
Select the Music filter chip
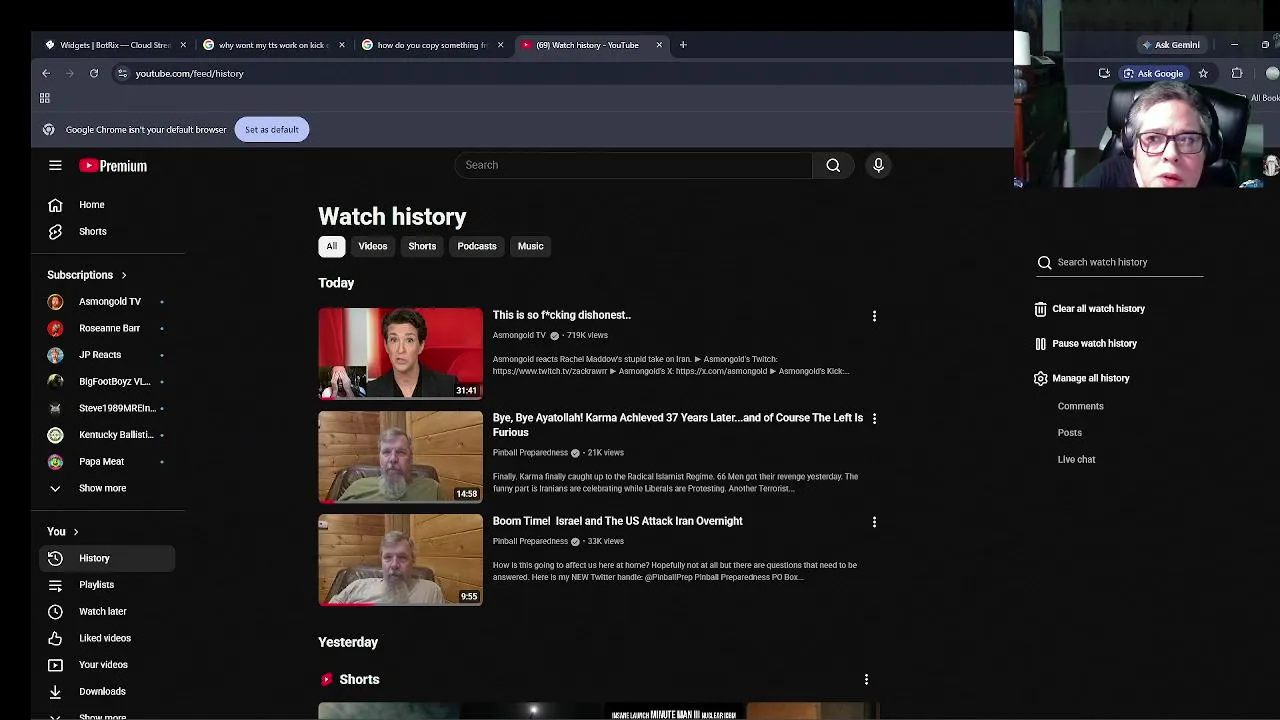531,246
